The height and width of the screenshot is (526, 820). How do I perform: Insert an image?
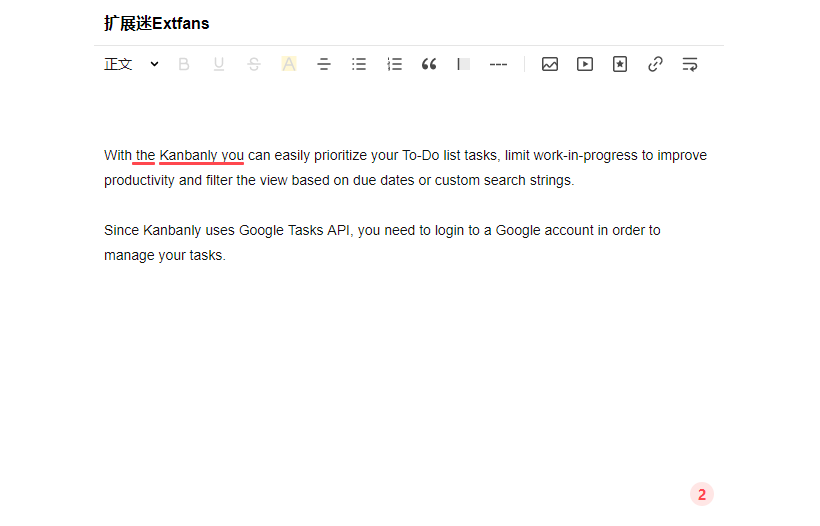click(550, 64)
